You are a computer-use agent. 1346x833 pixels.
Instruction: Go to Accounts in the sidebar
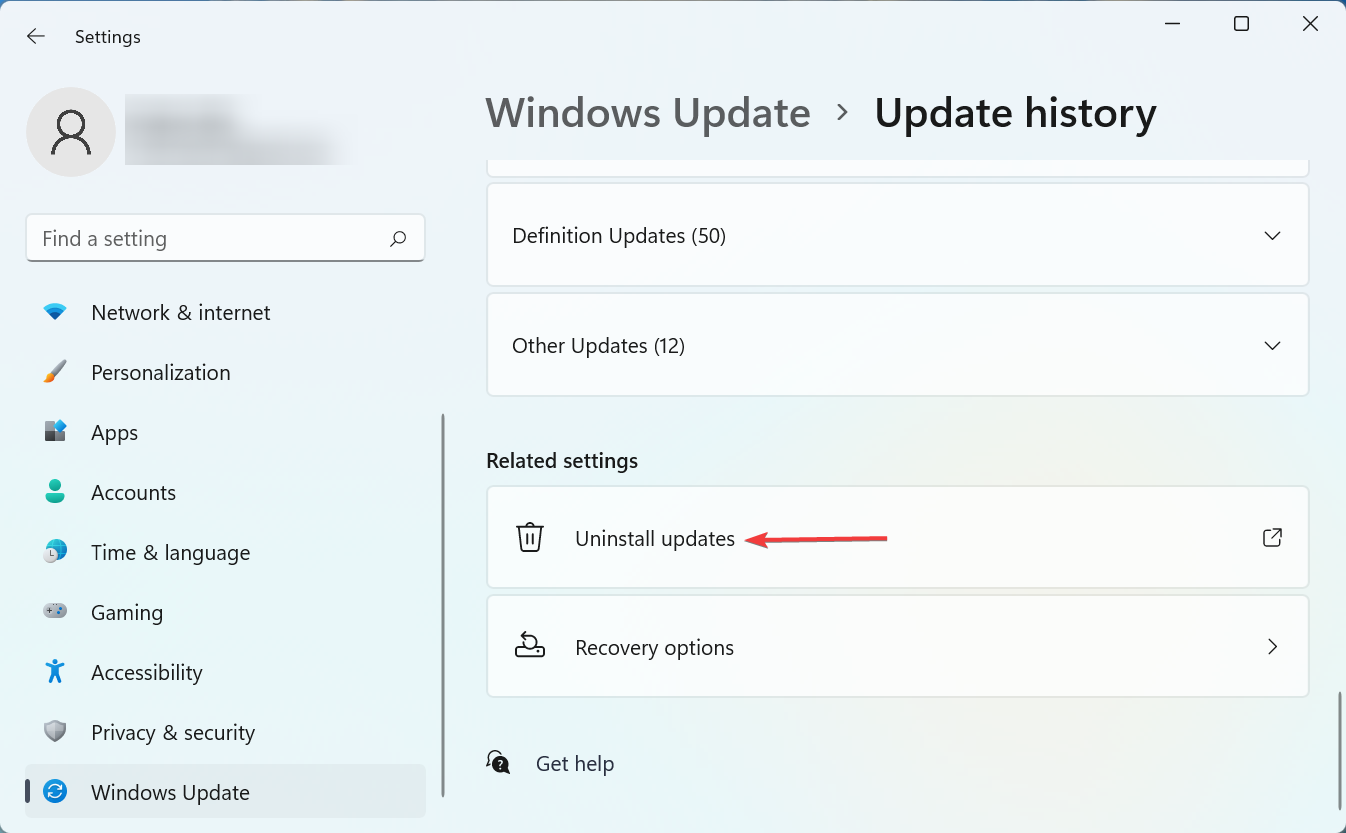tap(133, 493)
